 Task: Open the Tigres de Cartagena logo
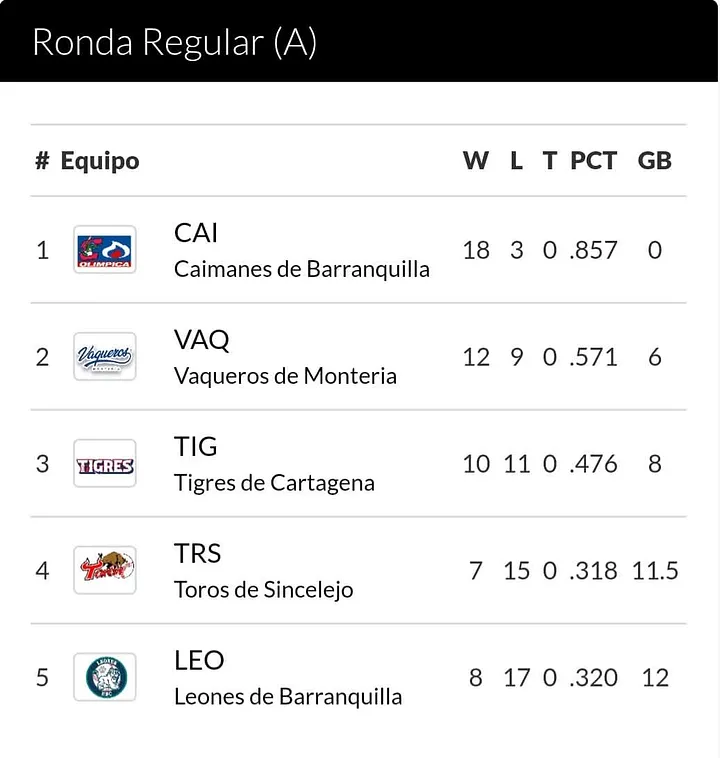click(104, 464)
